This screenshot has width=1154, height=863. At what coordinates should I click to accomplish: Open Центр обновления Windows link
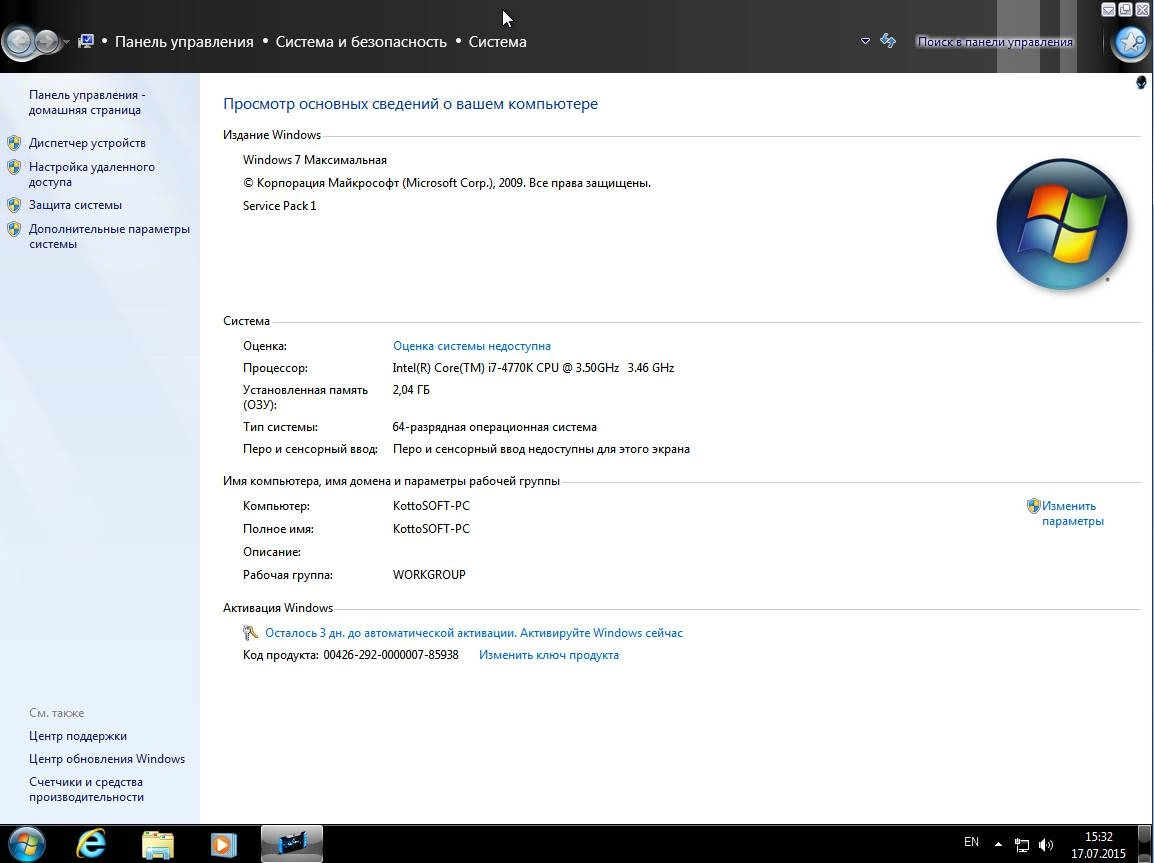click(x=107, y=759)
